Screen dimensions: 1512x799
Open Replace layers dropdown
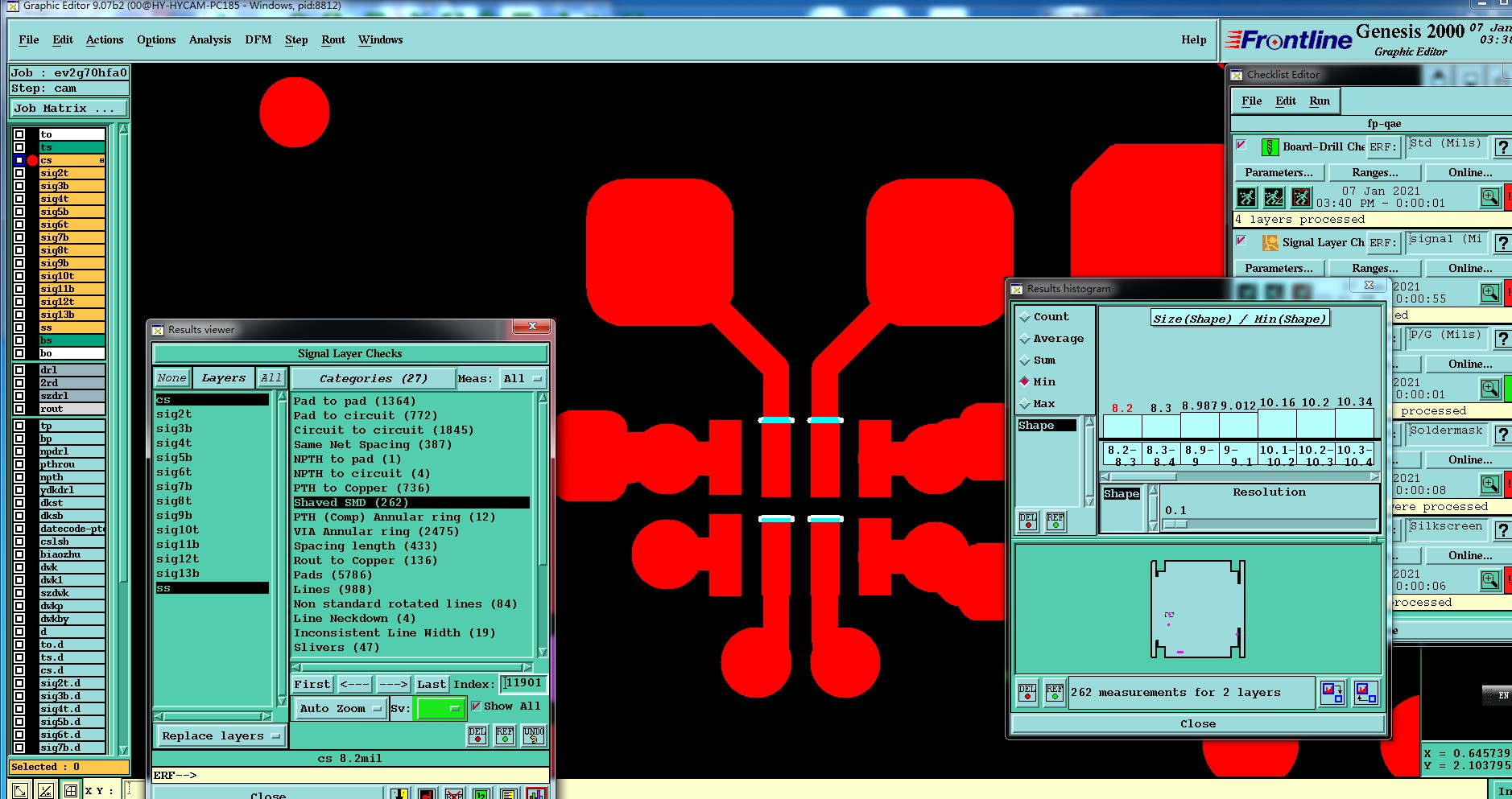220,735
